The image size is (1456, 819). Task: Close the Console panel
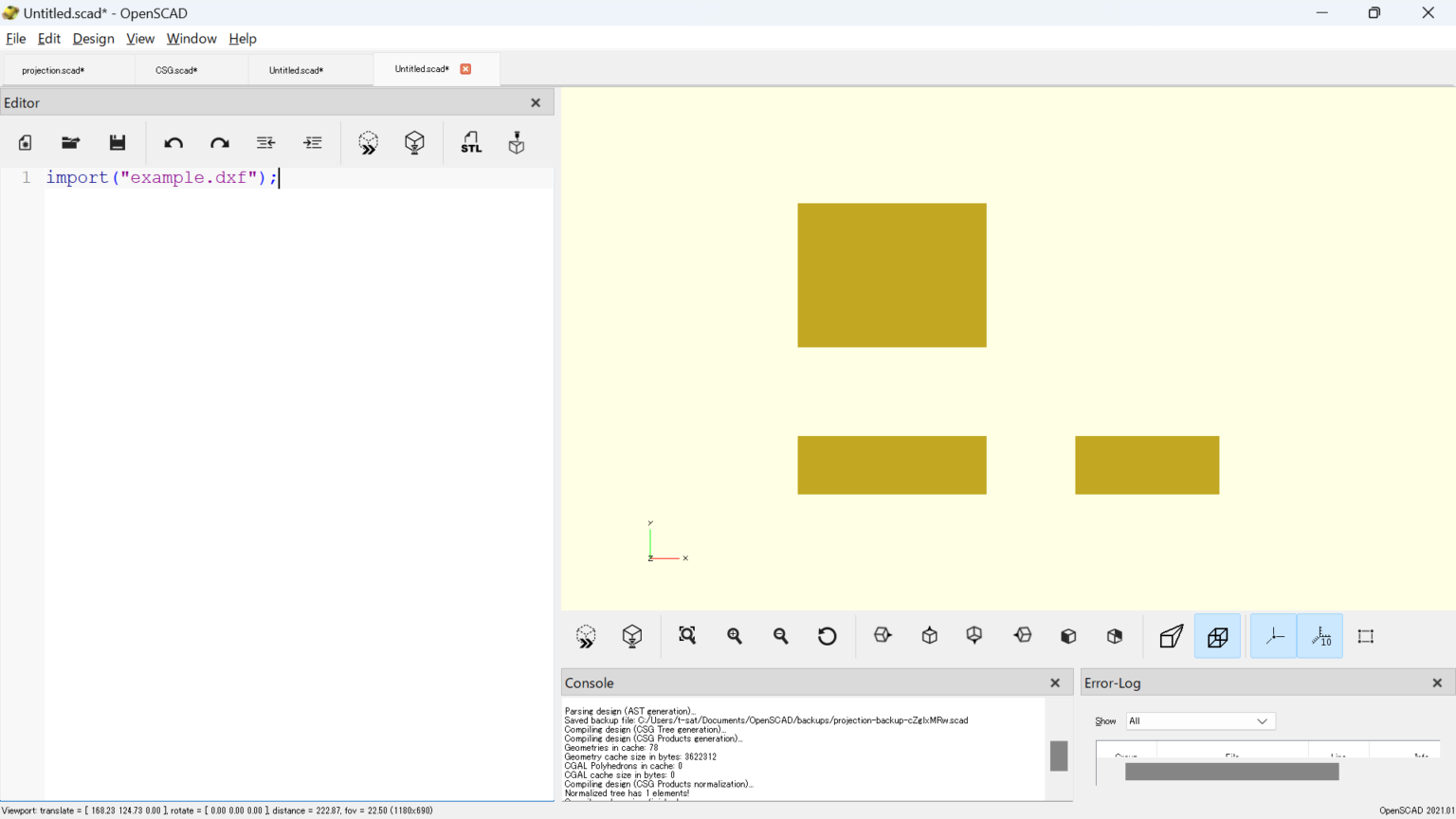[x=1054, y=682]
